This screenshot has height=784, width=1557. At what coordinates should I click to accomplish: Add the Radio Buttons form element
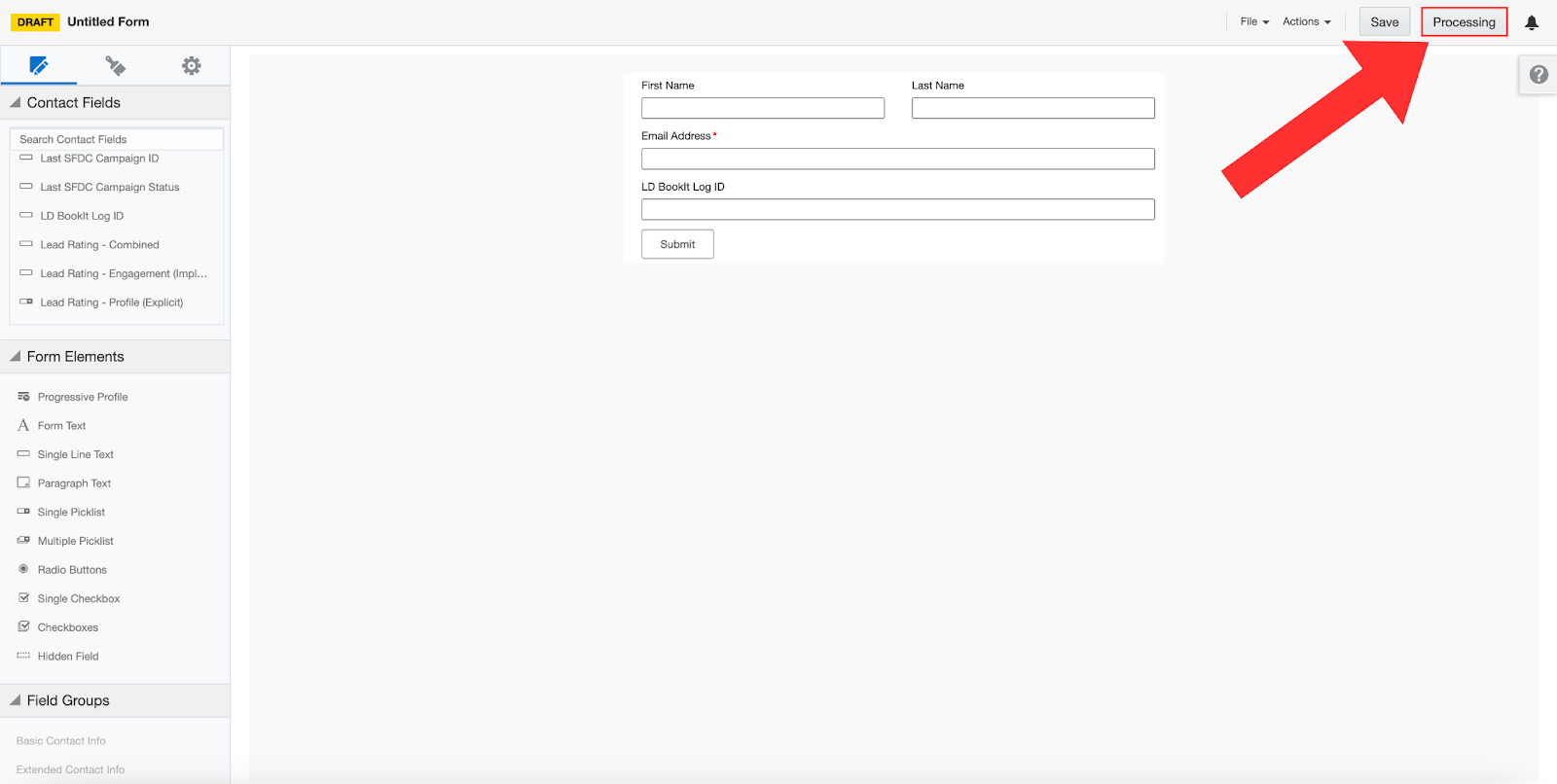(x=72, y=570)
